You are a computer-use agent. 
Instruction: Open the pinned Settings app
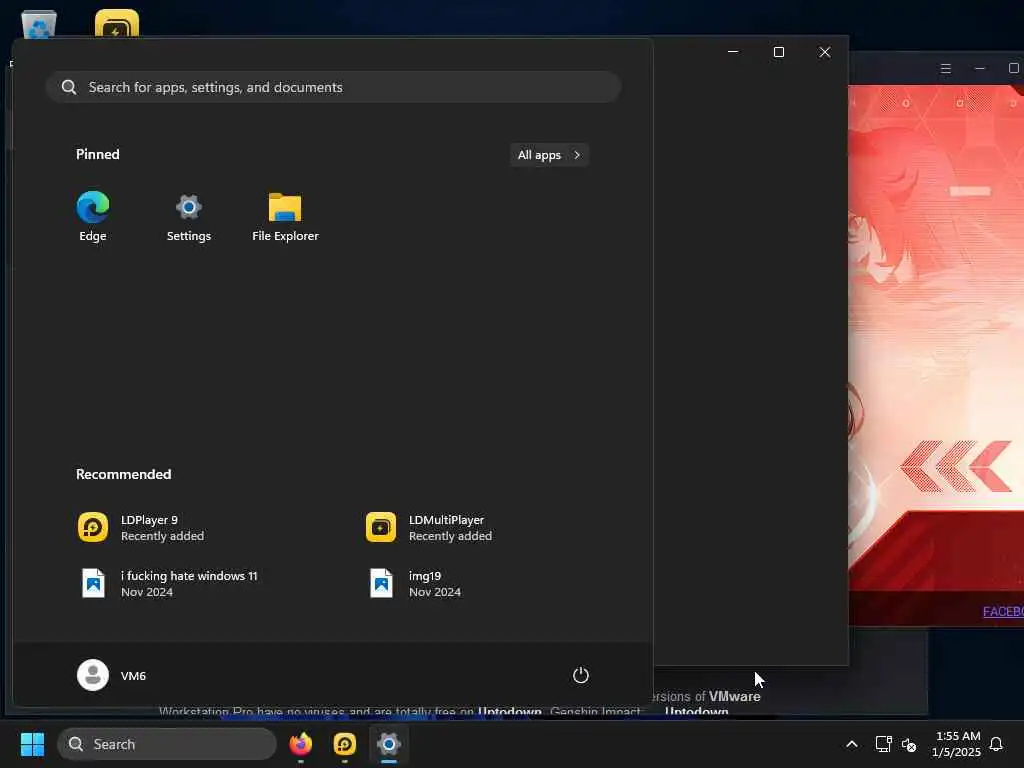pos(189,217)
